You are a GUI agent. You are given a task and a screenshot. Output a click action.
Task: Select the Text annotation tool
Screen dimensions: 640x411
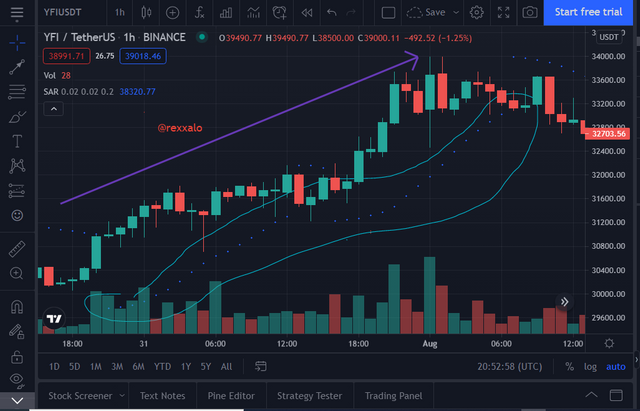tap(17, 142)
